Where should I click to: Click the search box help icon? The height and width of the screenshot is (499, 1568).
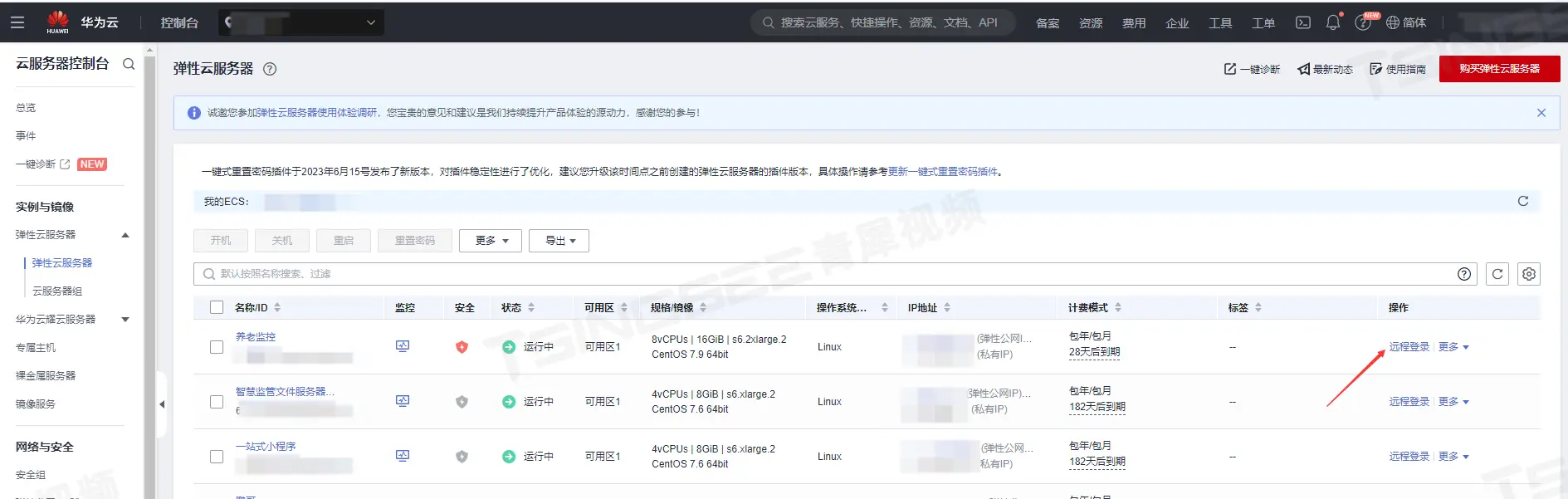[x=1464, y=274]
